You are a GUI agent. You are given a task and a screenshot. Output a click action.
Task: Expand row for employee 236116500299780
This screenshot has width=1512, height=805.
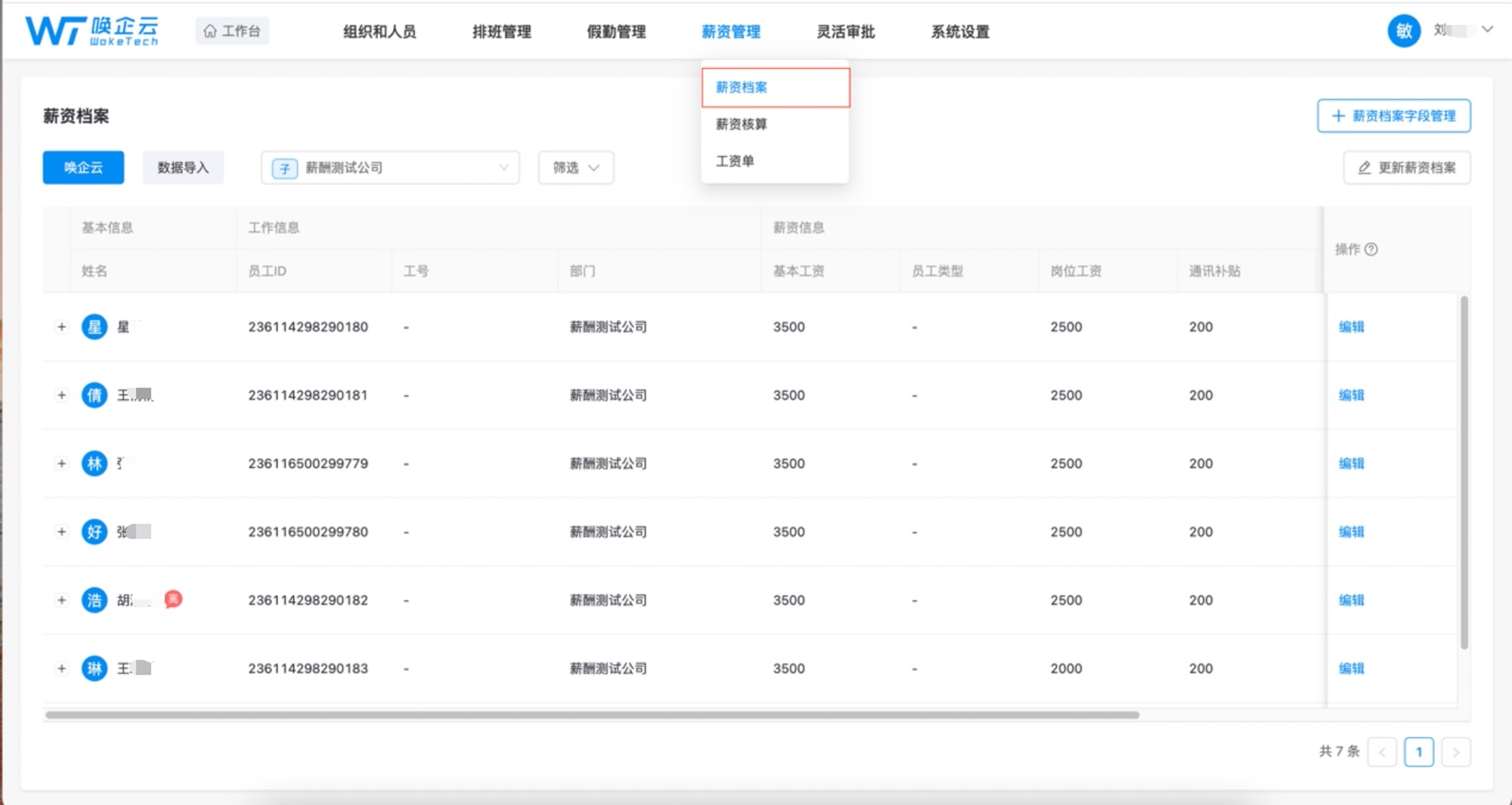point(61,532)
